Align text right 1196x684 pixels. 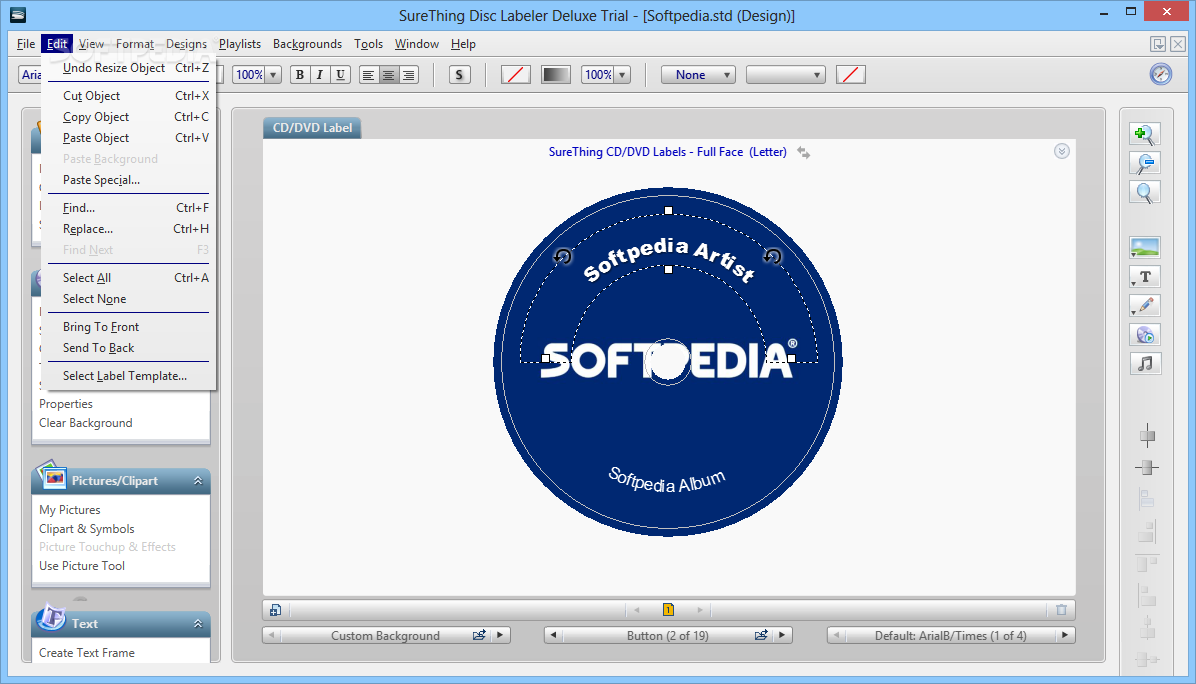click(409, 75)
